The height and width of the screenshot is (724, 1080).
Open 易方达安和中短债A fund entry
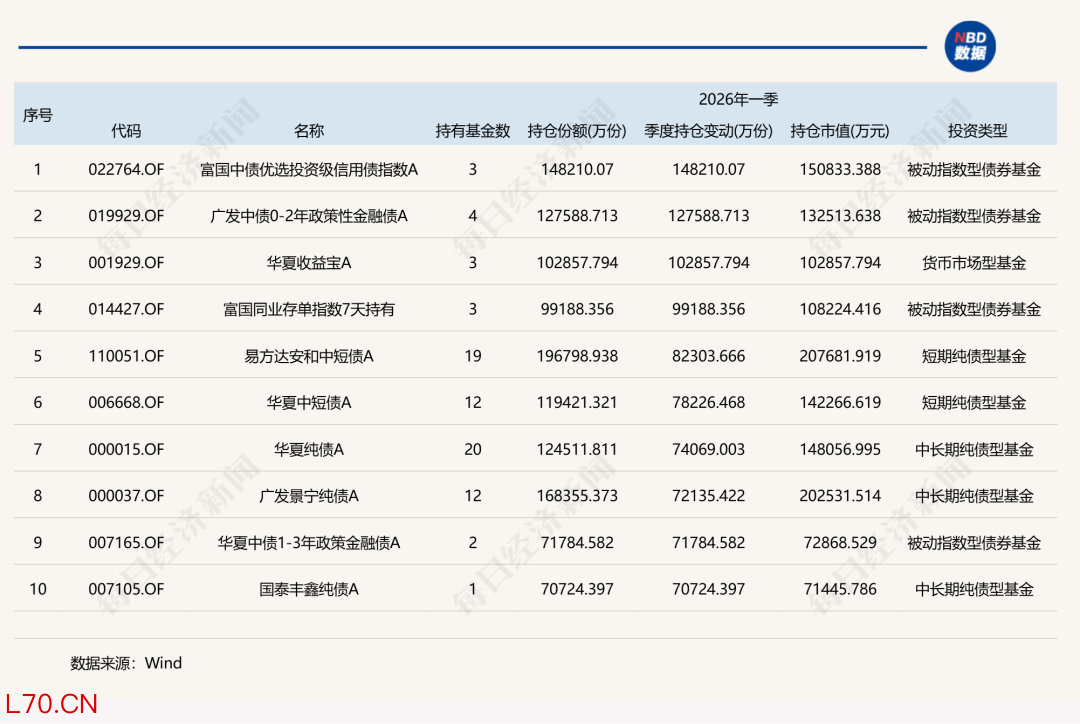[309, 356]
